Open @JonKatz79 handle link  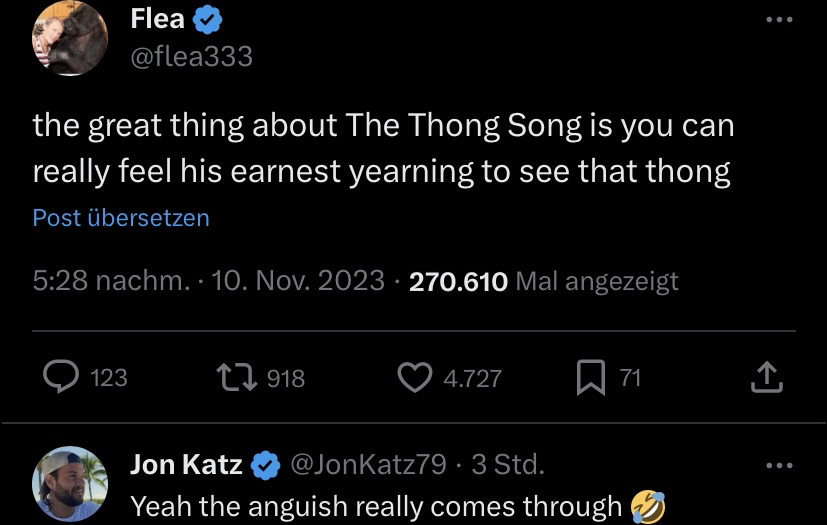(x=367, y=465)
